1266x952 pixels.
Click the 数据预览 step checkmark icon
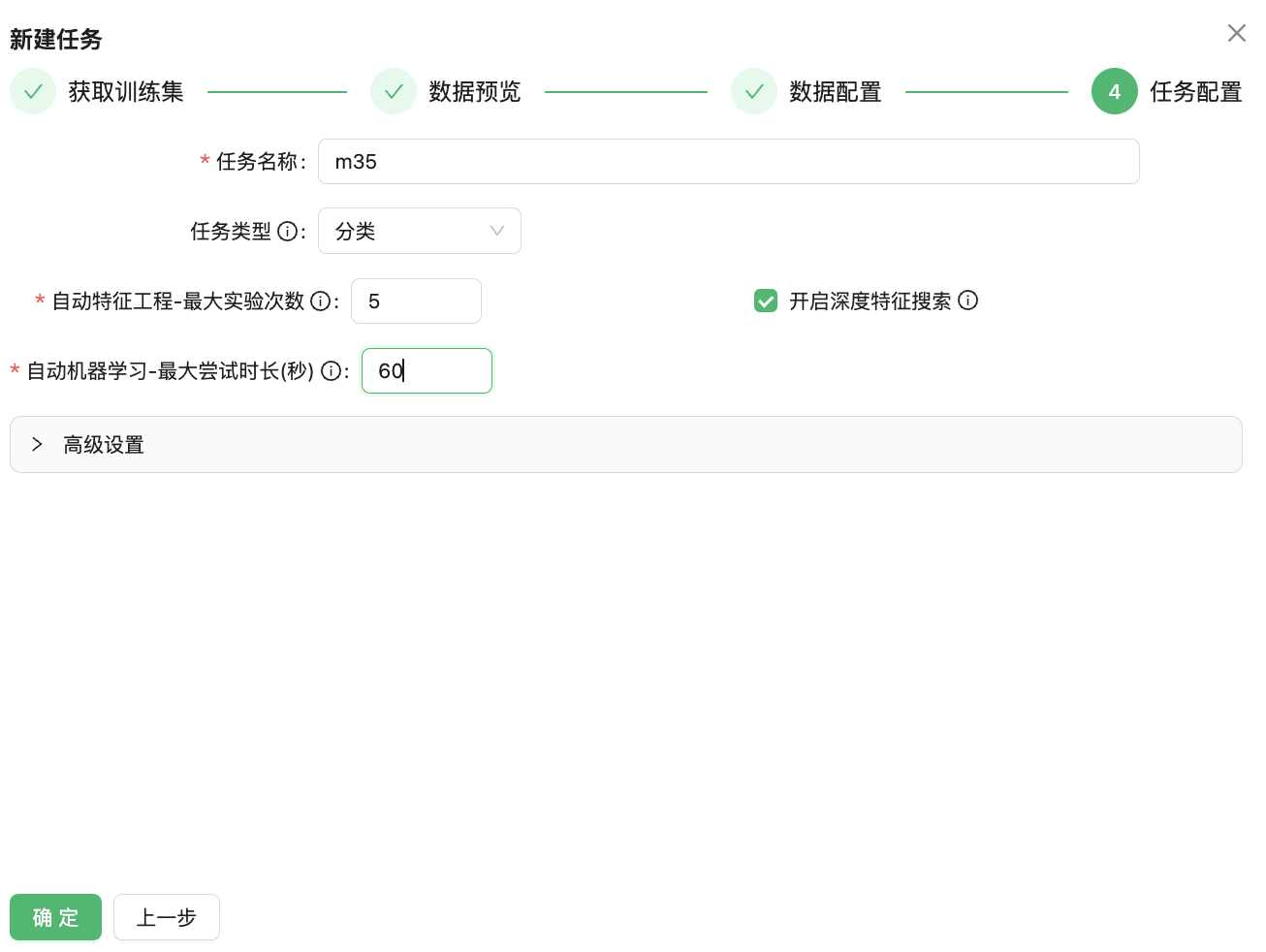[394, 91]
